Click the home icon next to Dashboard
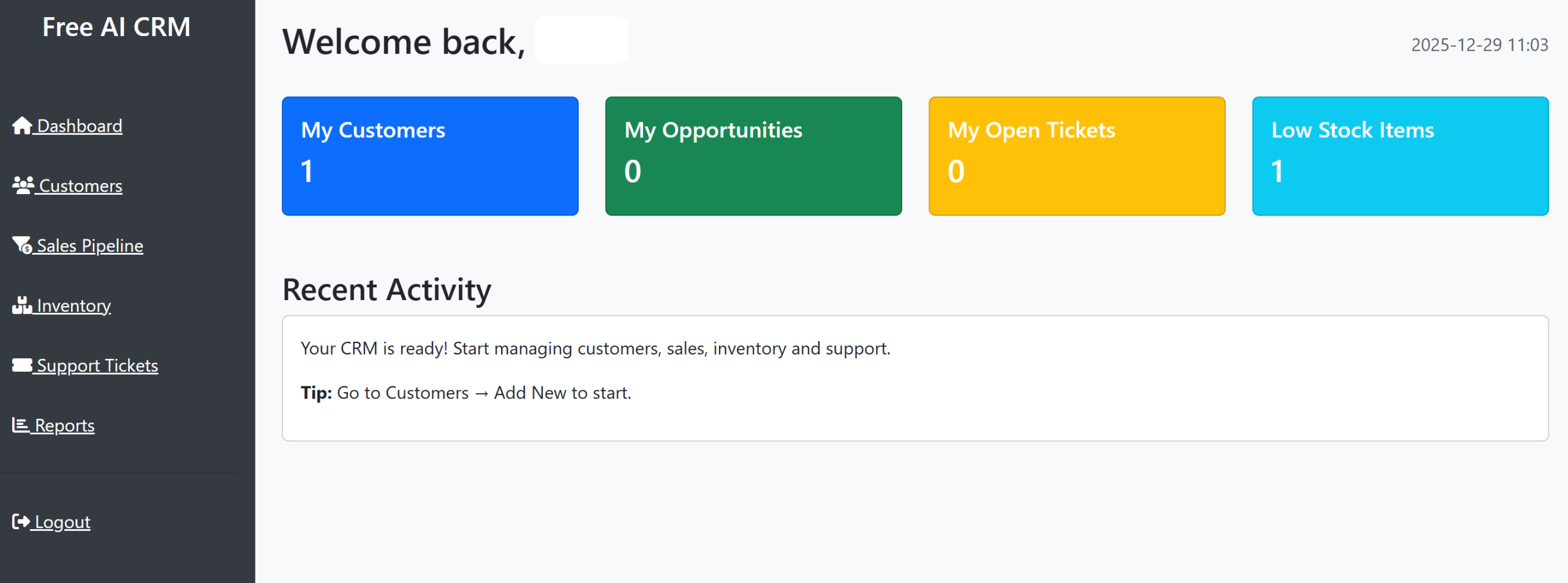Viewport: 1568px width, 583px height. pyautogui.click(x=21, y=126)
